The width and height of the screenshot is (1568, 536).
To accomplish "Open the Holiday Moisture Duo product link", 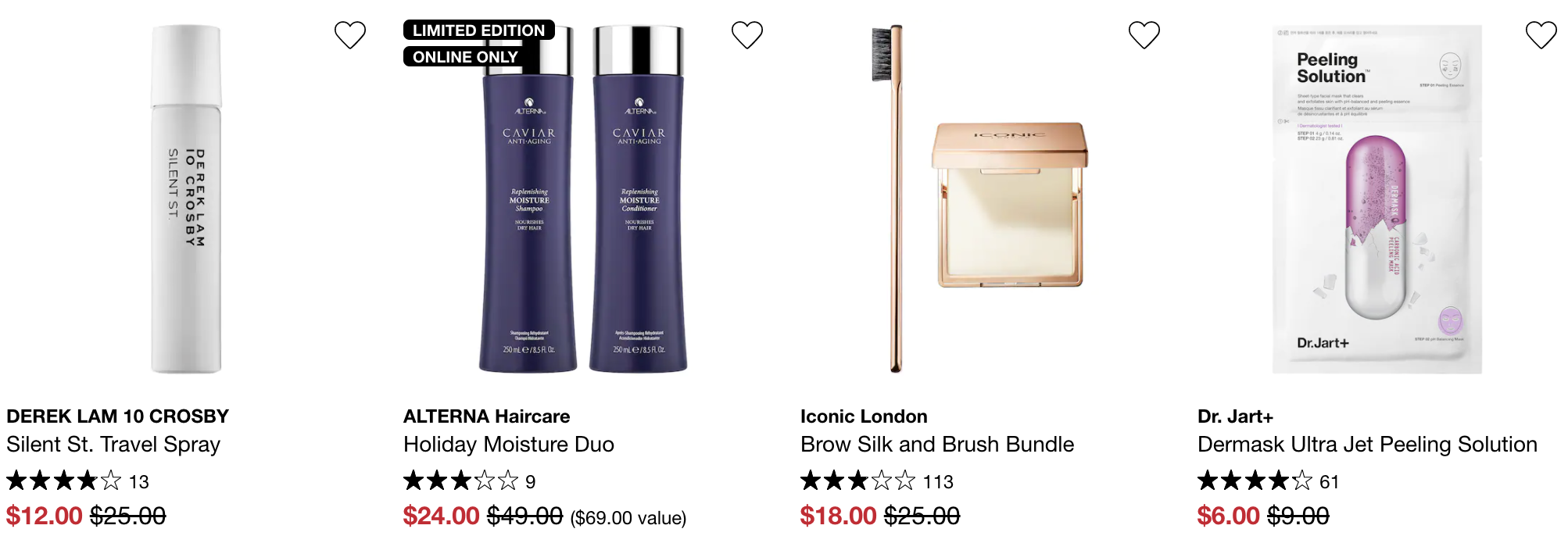I will pos(509,445).
